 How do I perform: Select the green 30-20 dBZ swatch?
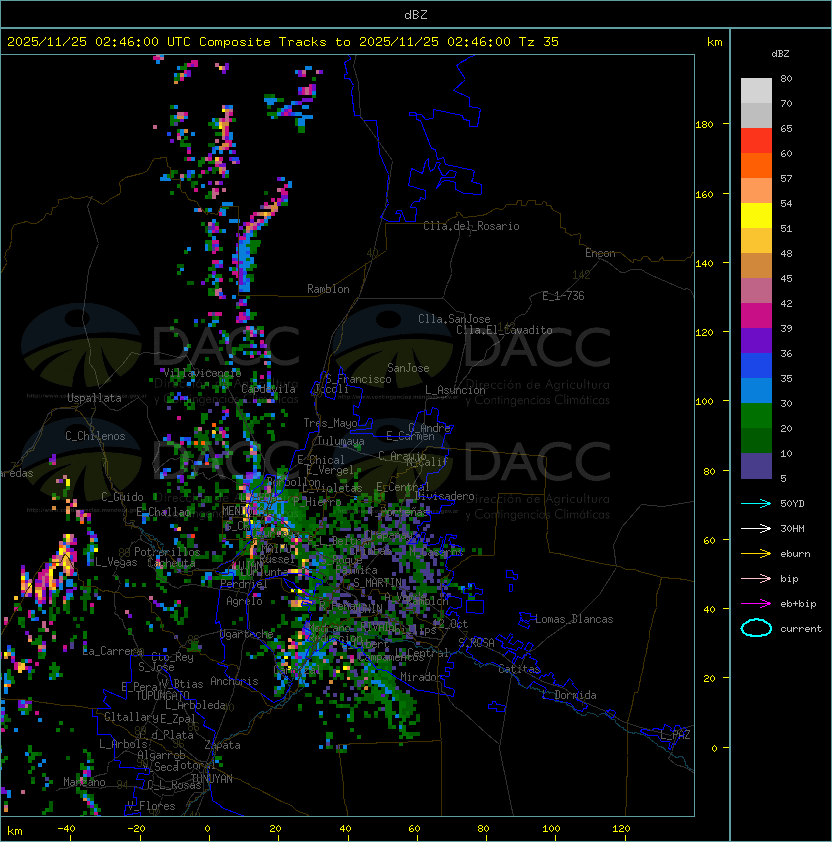tap(756, 416)
